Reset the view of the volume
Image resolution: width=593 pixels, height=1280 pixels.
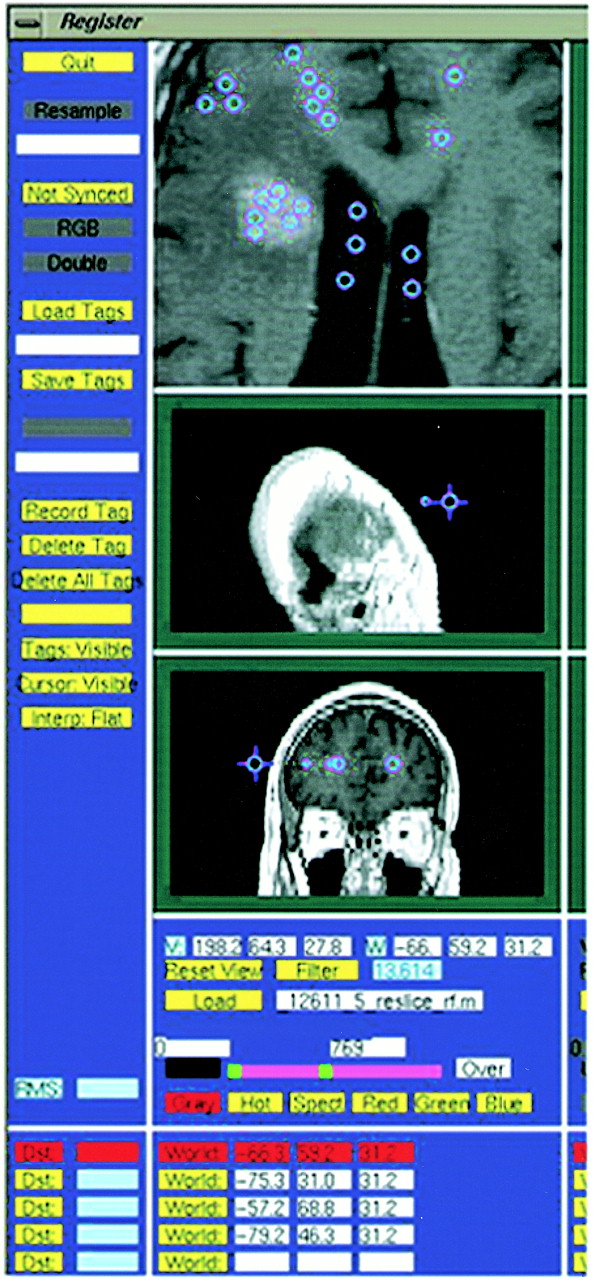point(214,970)
